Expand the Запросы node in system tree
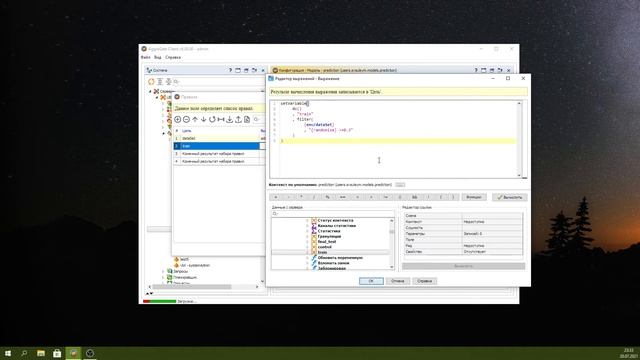Screen dimensions: 640x360 point(164,271)
